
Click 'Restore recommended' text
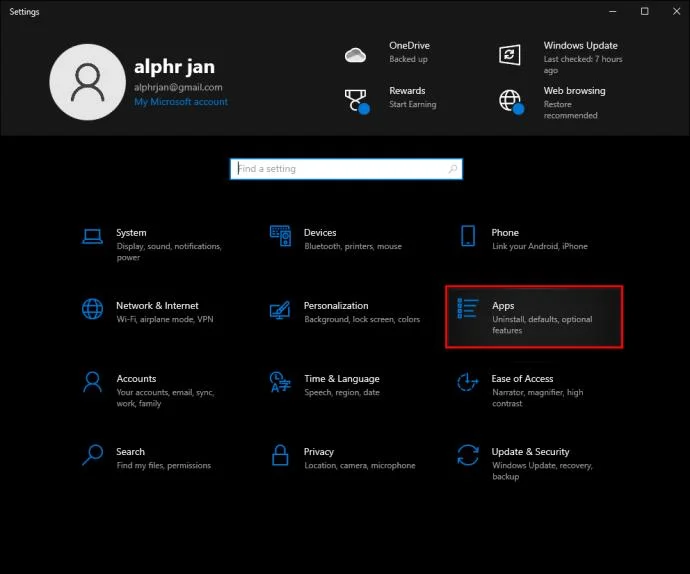[570, 110]
